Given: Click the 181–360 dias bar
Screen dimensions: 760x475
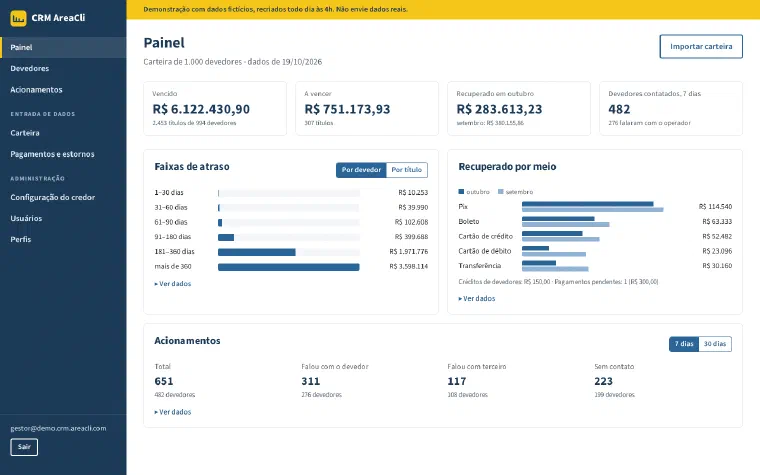Looking at the screenshot, I should pyautogui.click(x=256, y=252).
